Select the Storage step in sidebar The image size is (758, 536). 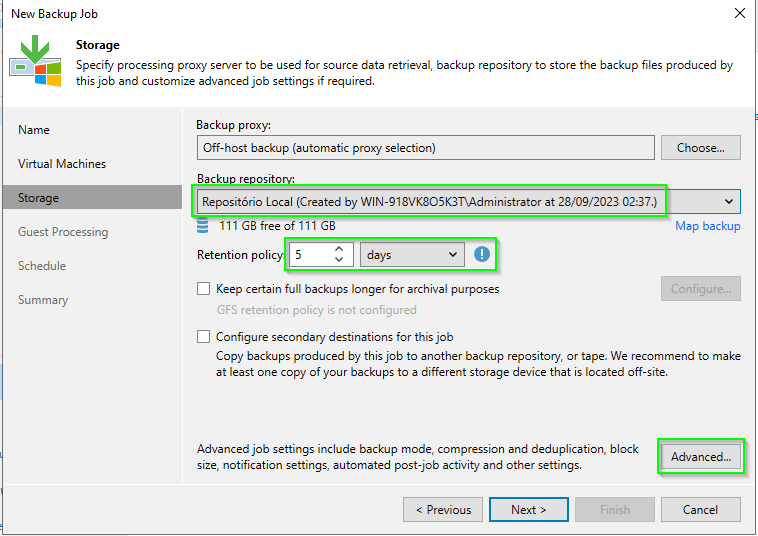(x=92, y=198)
